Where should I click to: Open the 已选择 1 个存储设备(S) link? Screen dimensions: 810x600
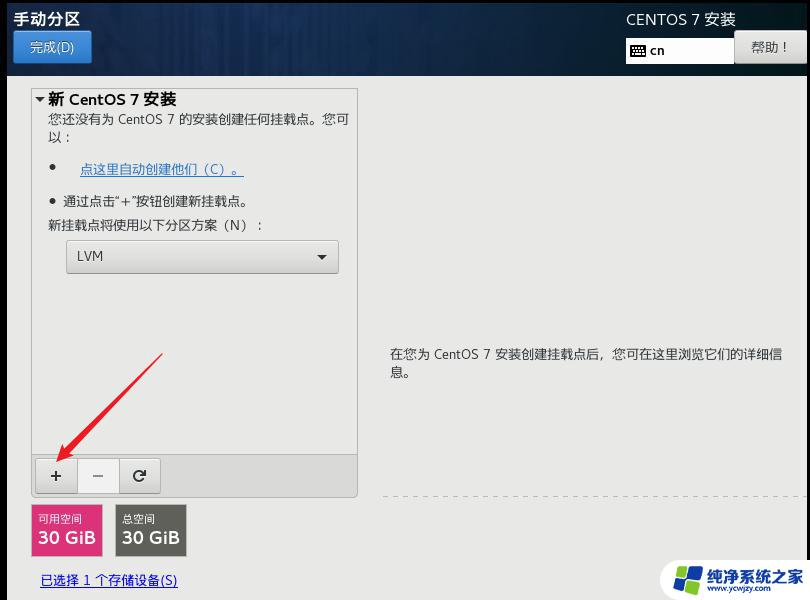109,580
